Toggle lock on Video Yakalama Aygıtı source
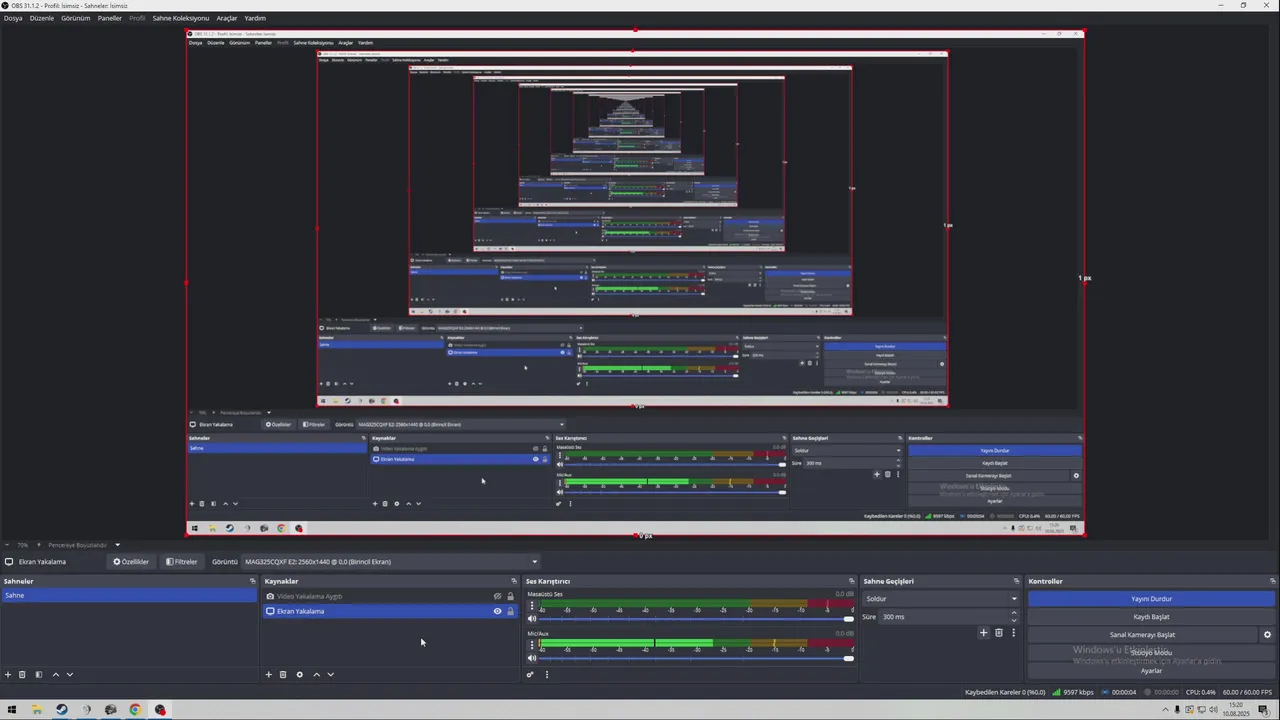This screenshot has width=1280, height=720. (x=510, y=597)
